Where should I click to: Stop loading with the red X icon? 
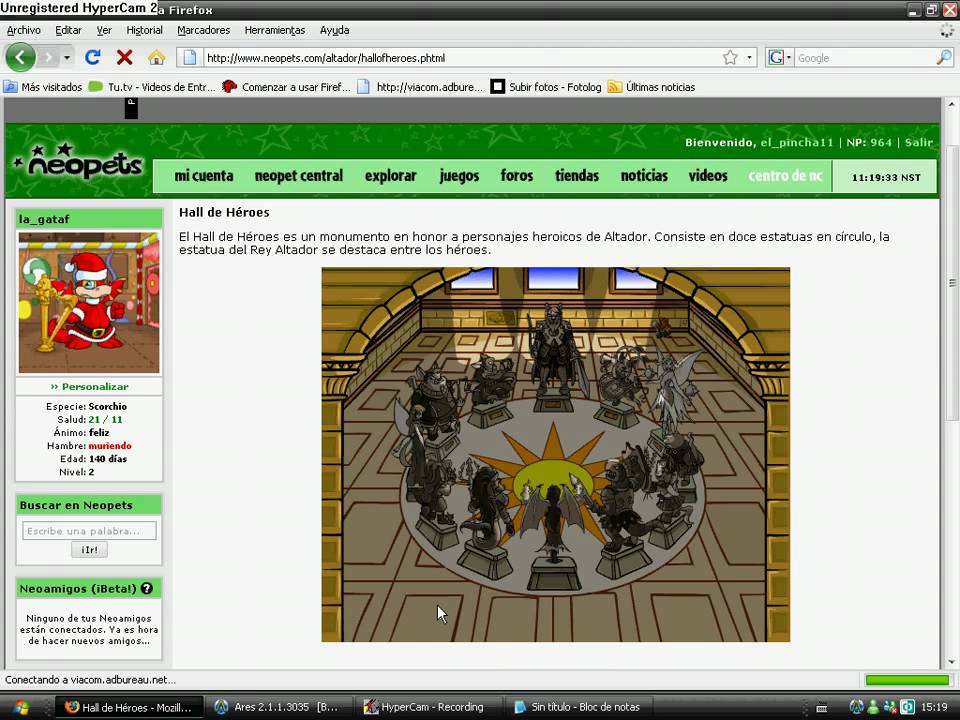click(124, 58)
